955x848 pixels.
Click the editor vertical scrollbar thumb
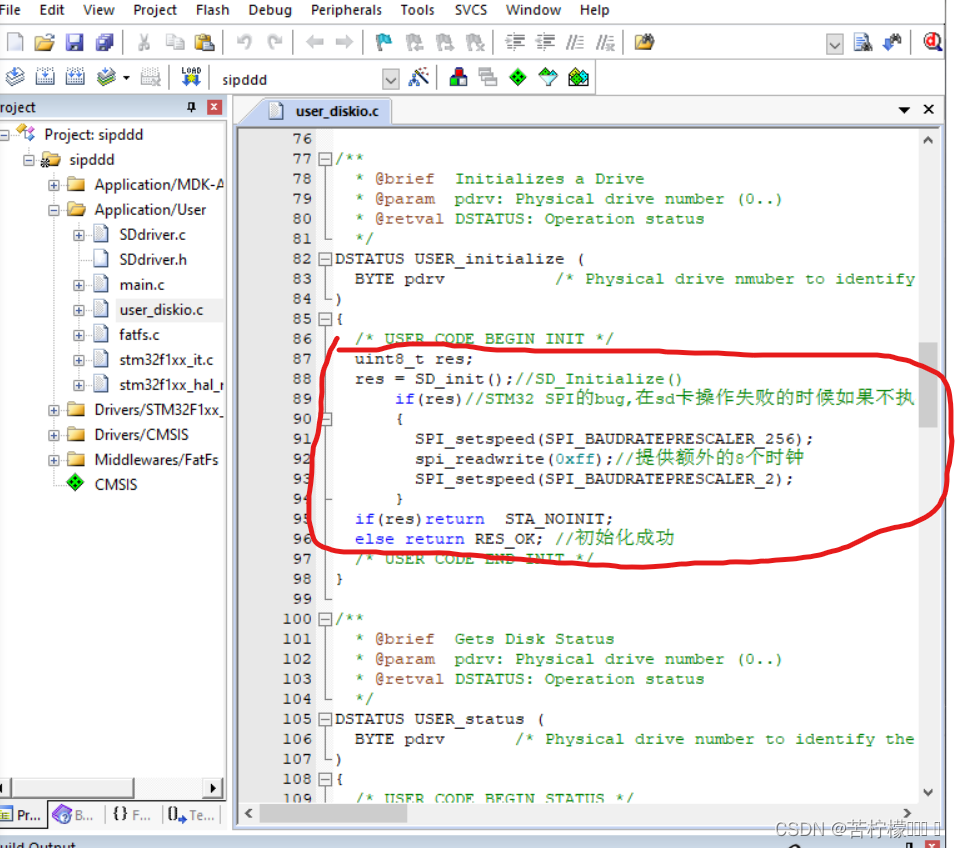(x=928, y=384)
